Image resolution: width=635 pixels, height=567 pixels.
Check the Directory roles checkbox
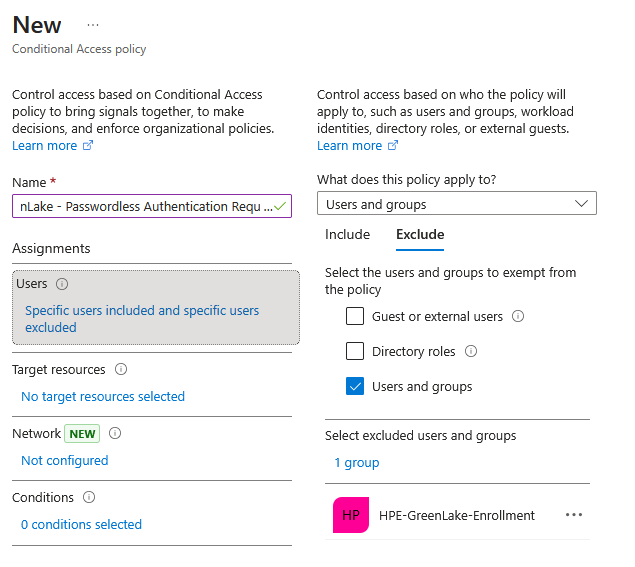coord(355,352)
